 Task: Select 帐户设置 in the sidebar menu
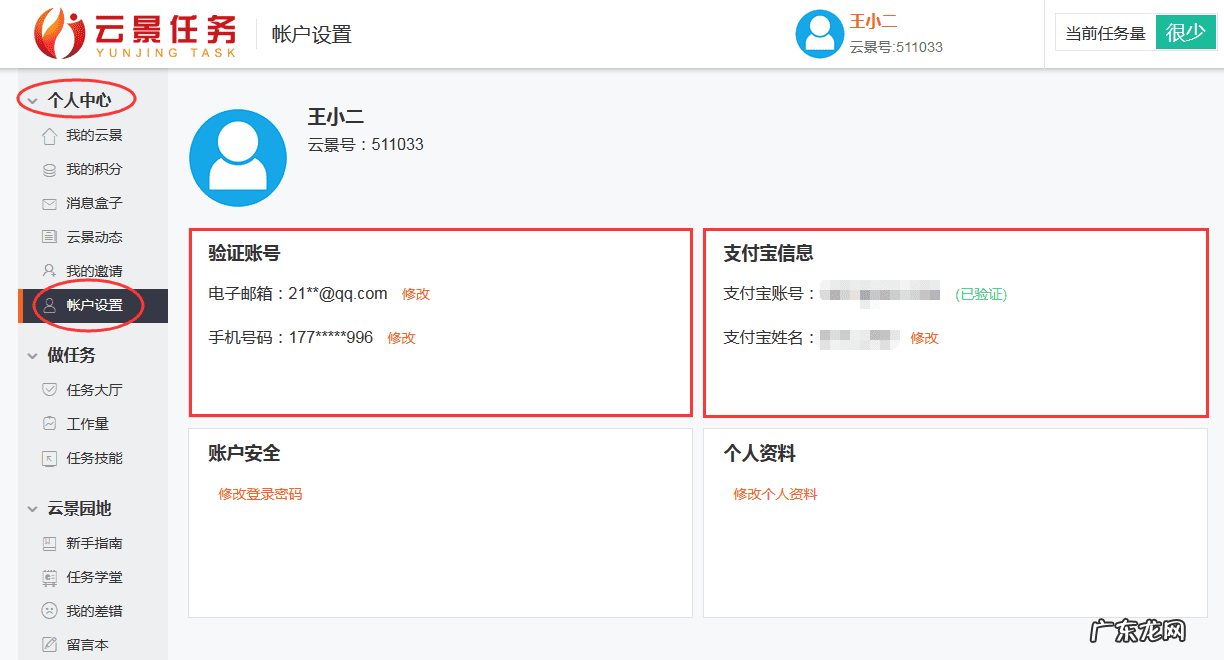[93, 305]
